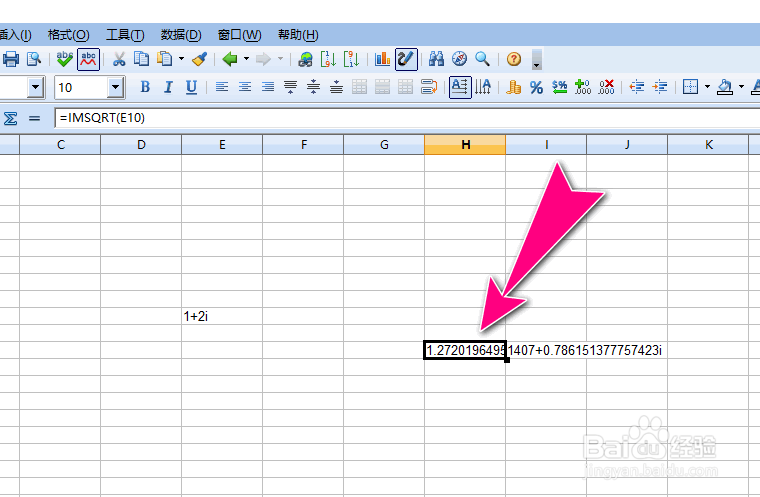
Task: Open the 格式(O) menu
Action: (x=68, y=35)
